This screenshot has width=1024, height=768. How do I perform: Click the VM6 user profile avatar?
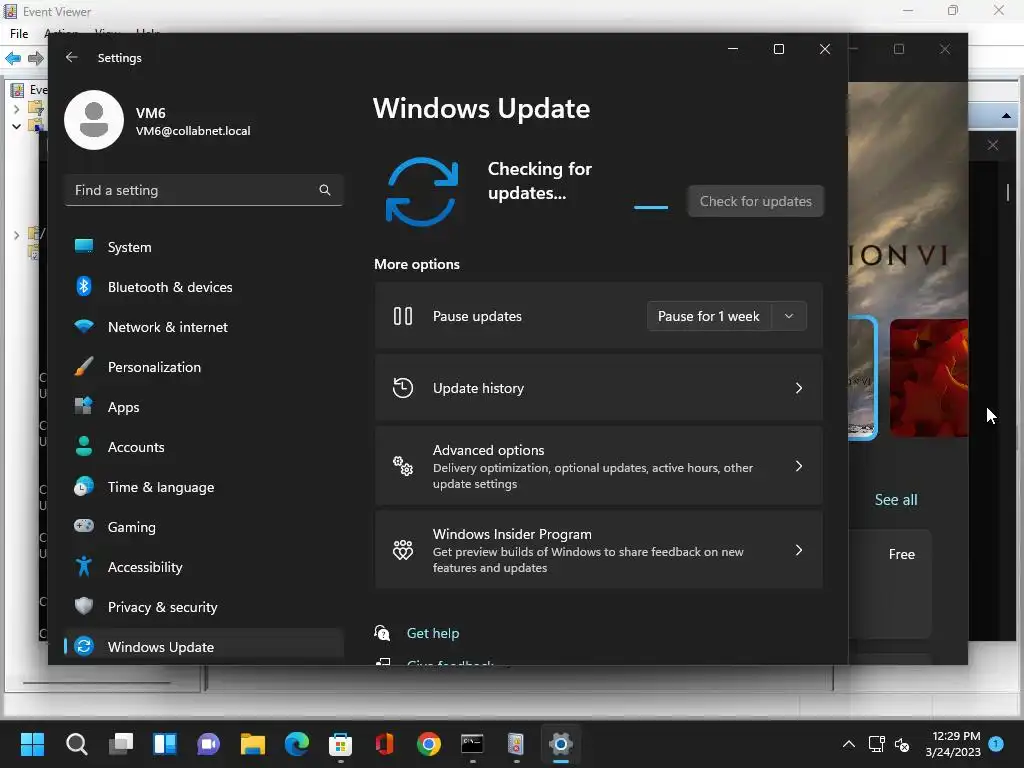point(94,120)
